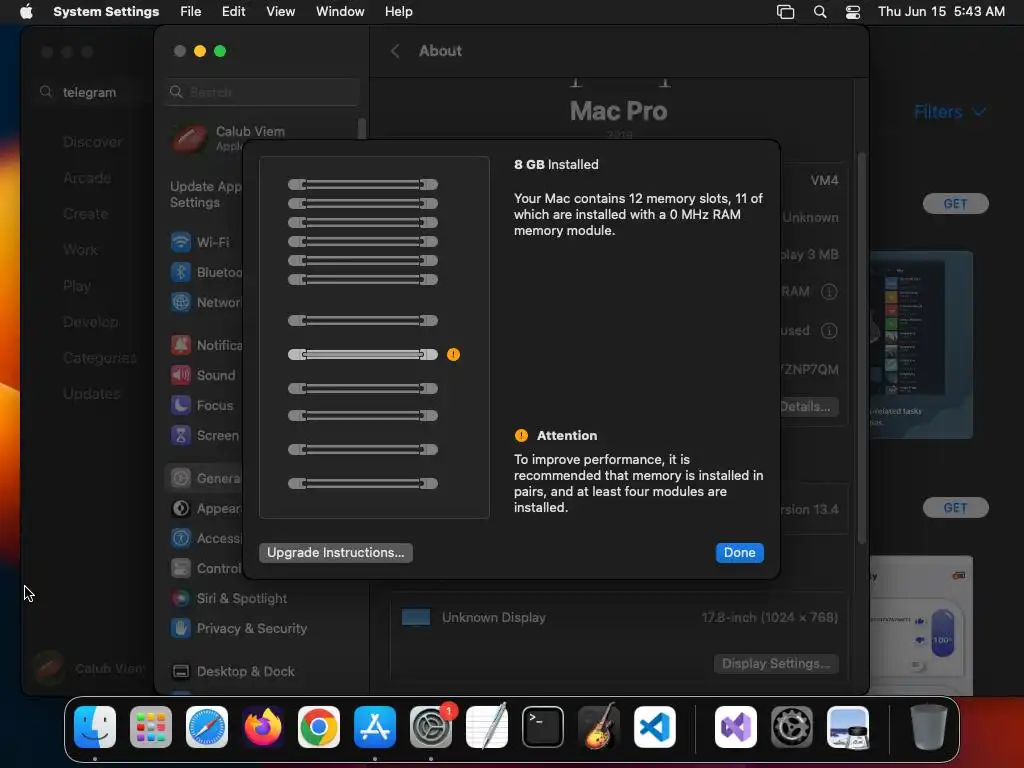Click the second GET button in App Store
The image size is (1024, 768).
coord(955,508)
